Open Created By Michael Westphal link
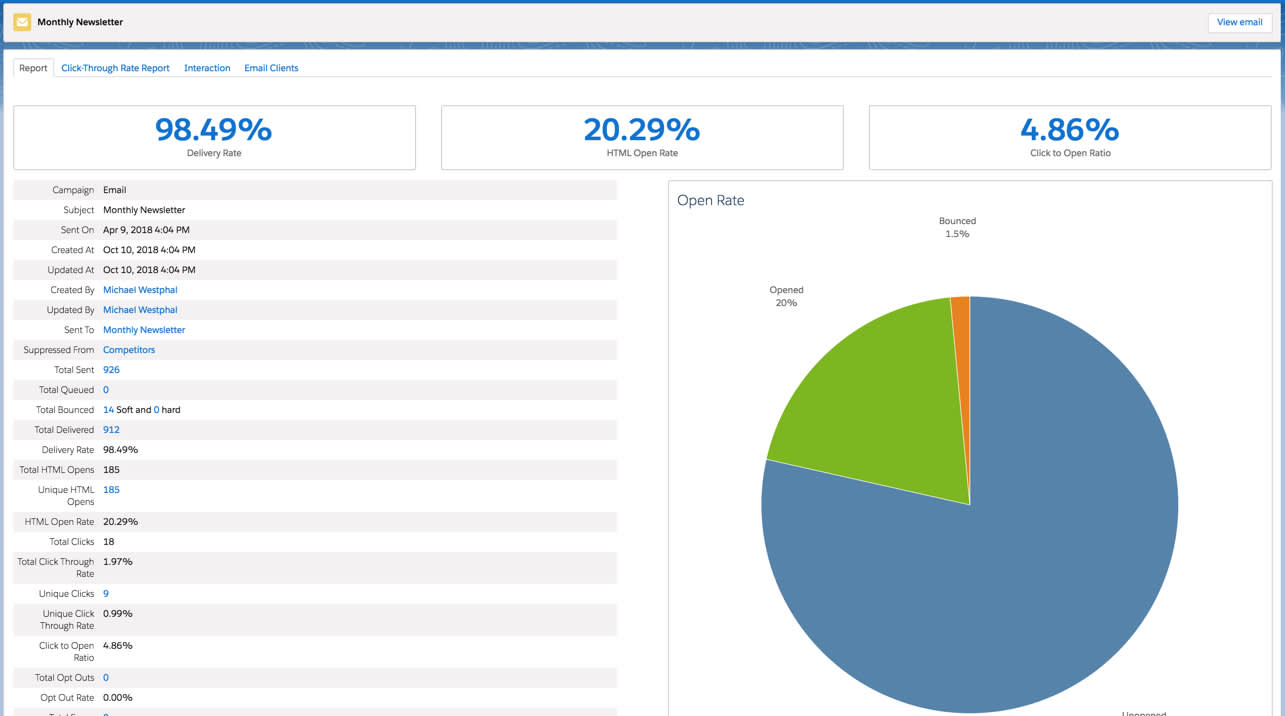Image resolution: width=1285 pixels, height=716 pixels. [x=140, y=290]
